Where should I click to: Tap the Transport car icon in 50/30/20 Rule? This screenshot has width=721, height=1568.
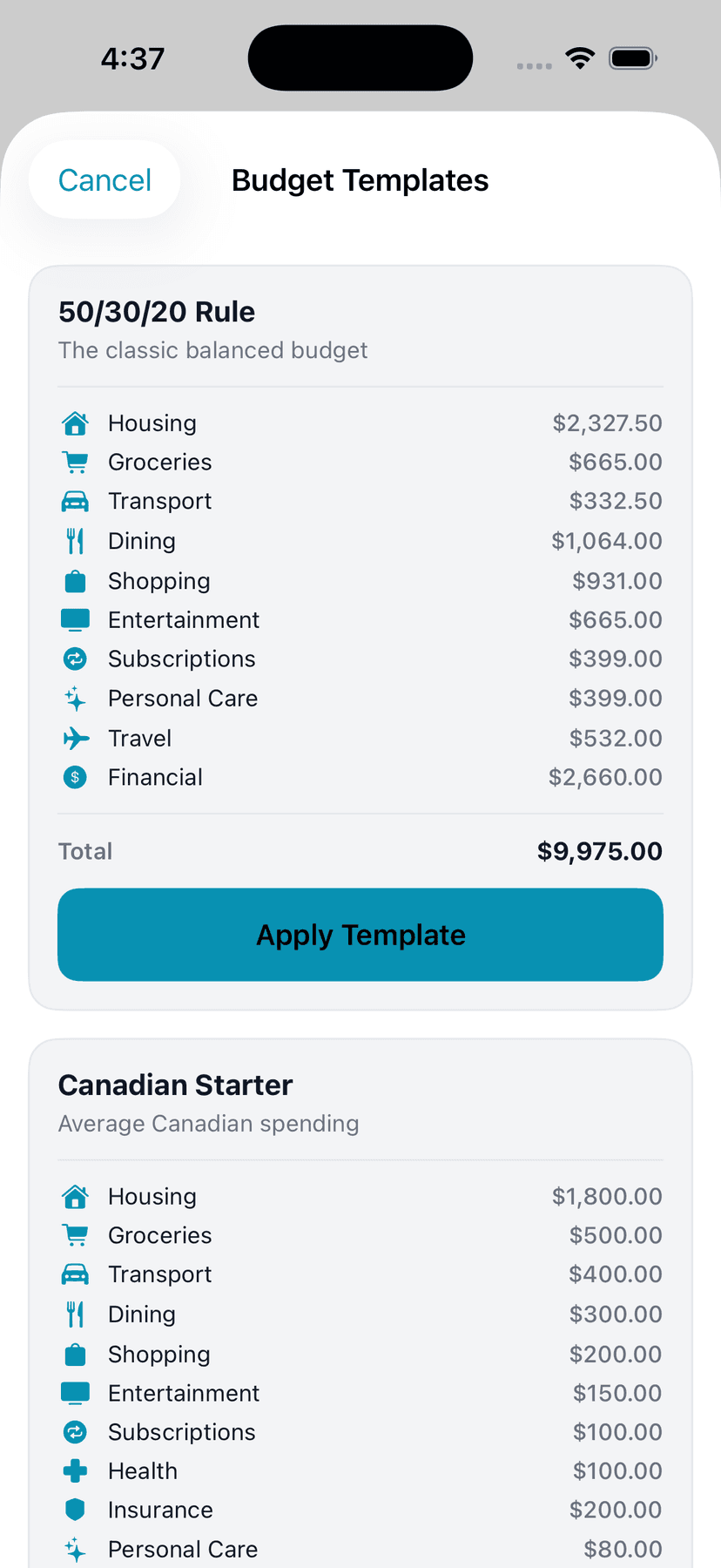(x=76, y=502)
